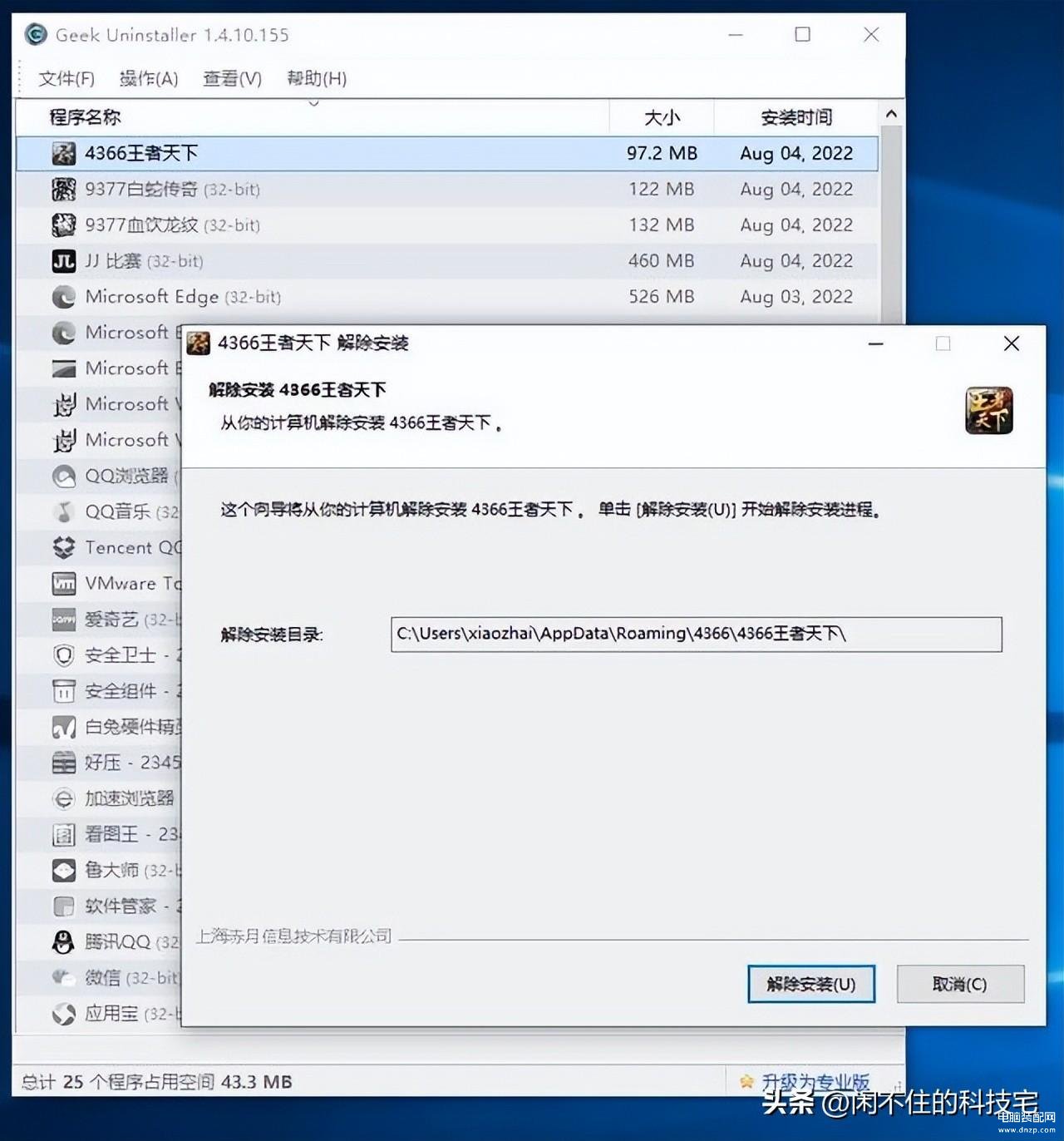Screen dimensions: 1064x1141
Task: Click the status bar 总计 25 个程序 text
Action: pyautogui.click(x=156, y=1082)
